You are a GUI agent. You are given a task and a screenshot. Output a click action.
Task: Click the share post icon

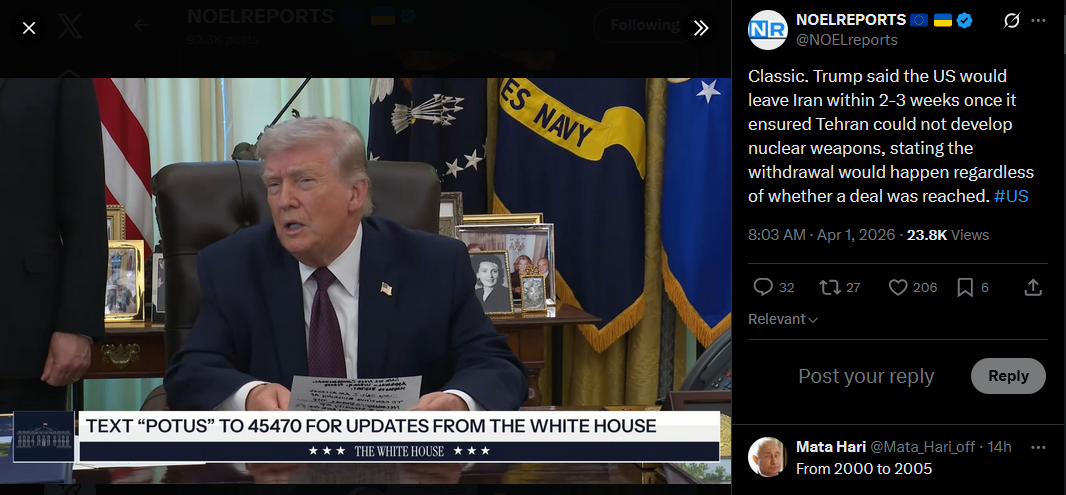[1033, 288]
